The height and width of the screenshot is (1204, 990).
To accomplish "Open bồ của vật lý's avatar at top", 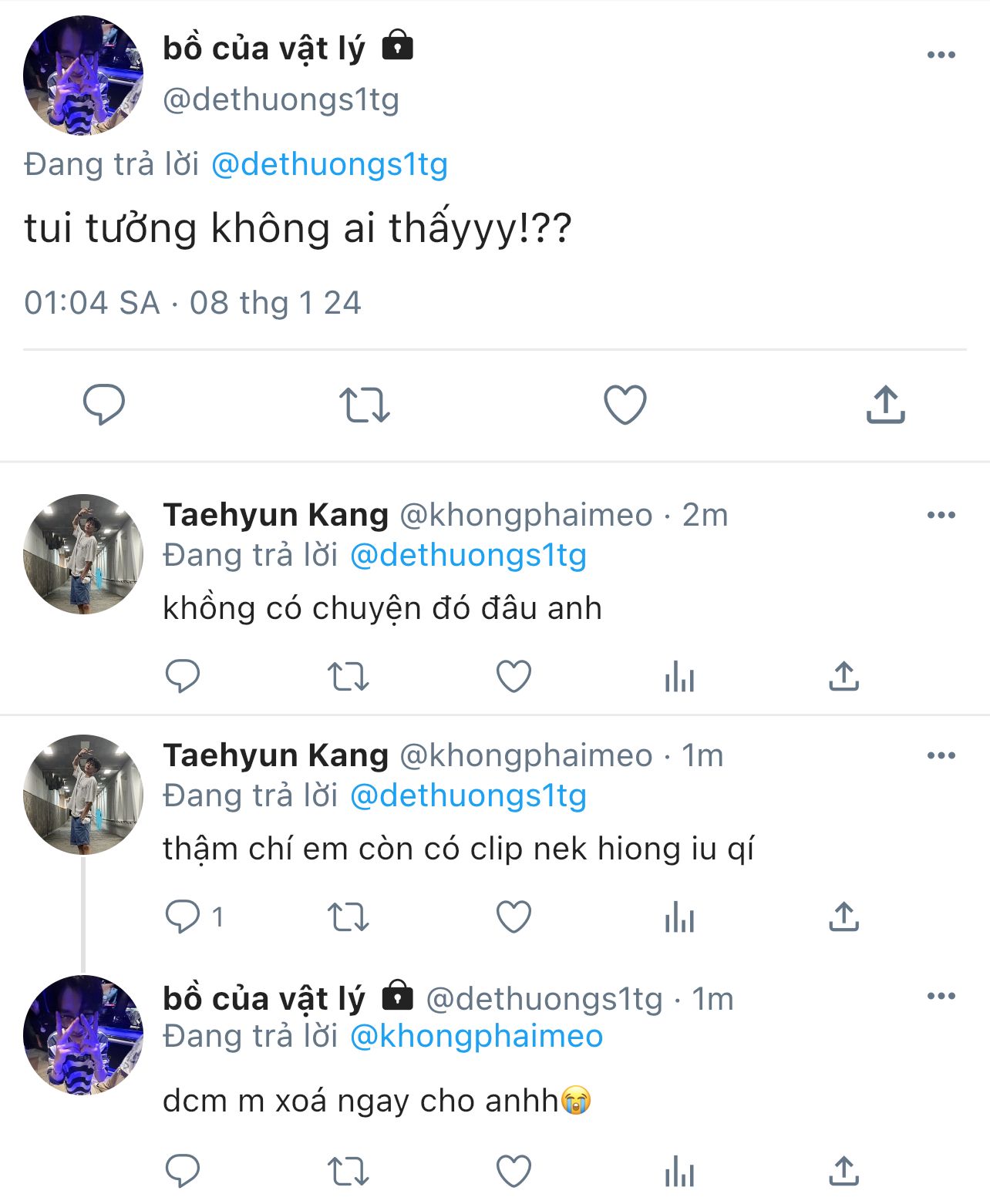I will tap(83, 76).
